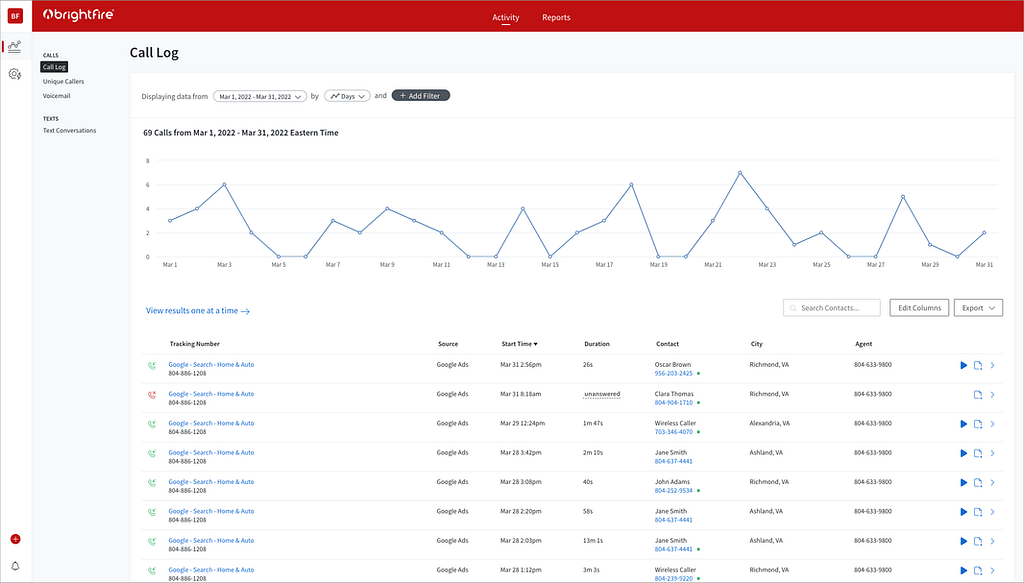The width and height of the screenshot is (1024, 583).
Task: Open View results one at a time link
Action: 196,310
